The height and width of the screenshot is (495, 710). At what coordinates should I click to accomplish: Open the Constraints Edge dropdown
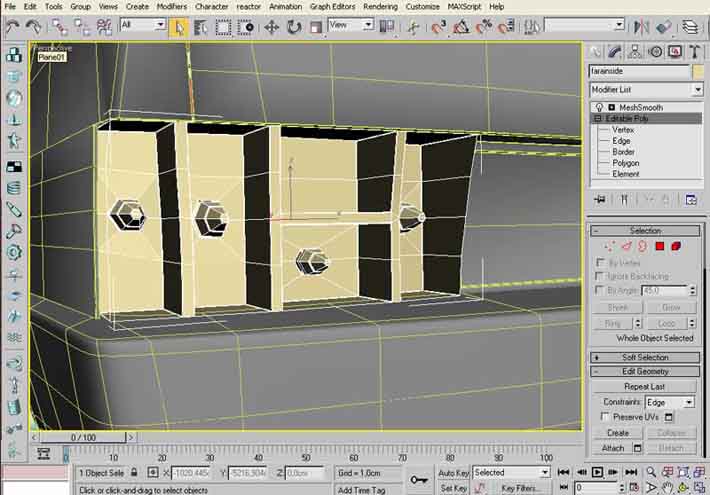click(668, 402)
